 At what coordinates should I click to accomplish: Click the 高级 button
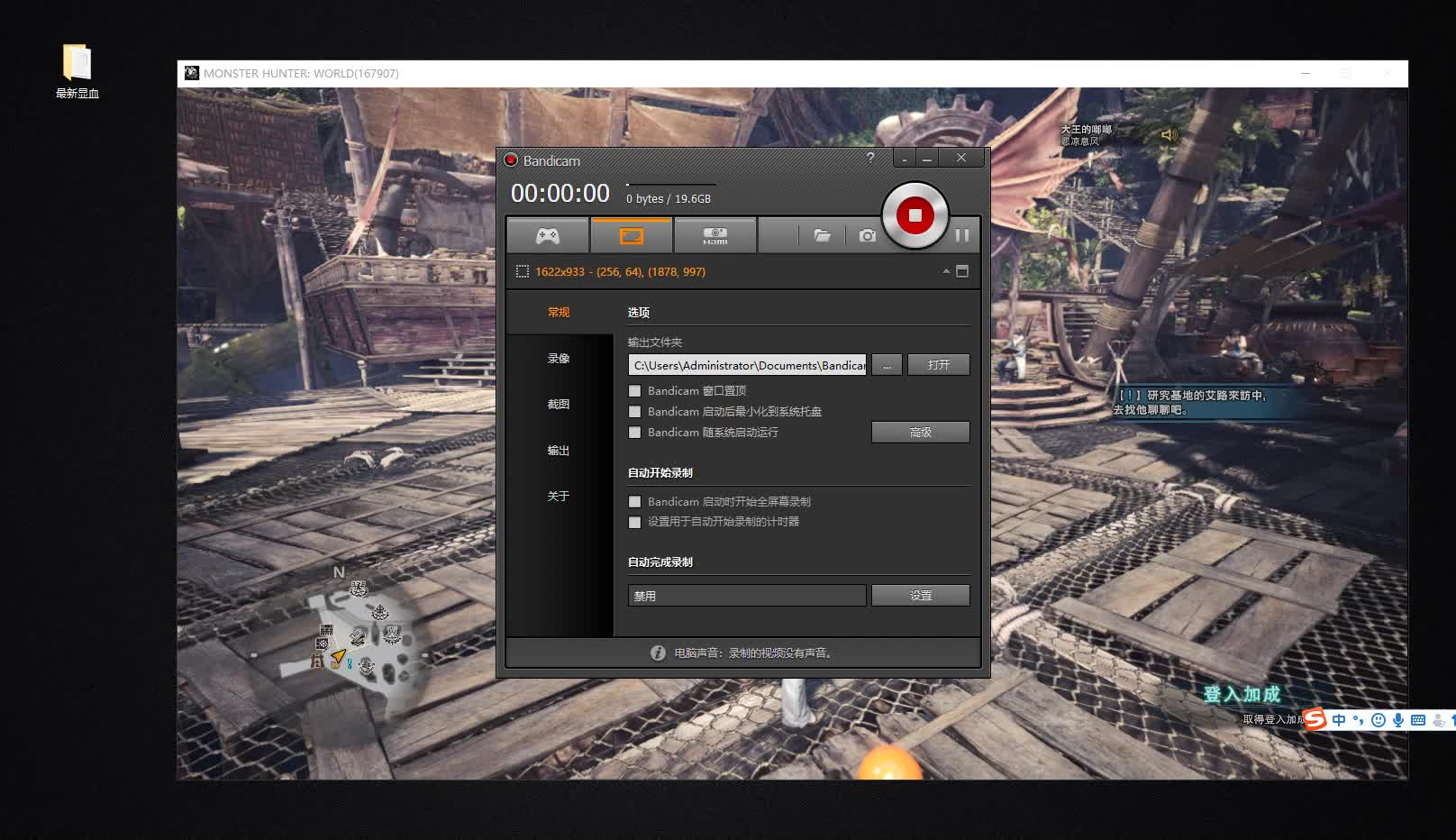tap(921, 433)
